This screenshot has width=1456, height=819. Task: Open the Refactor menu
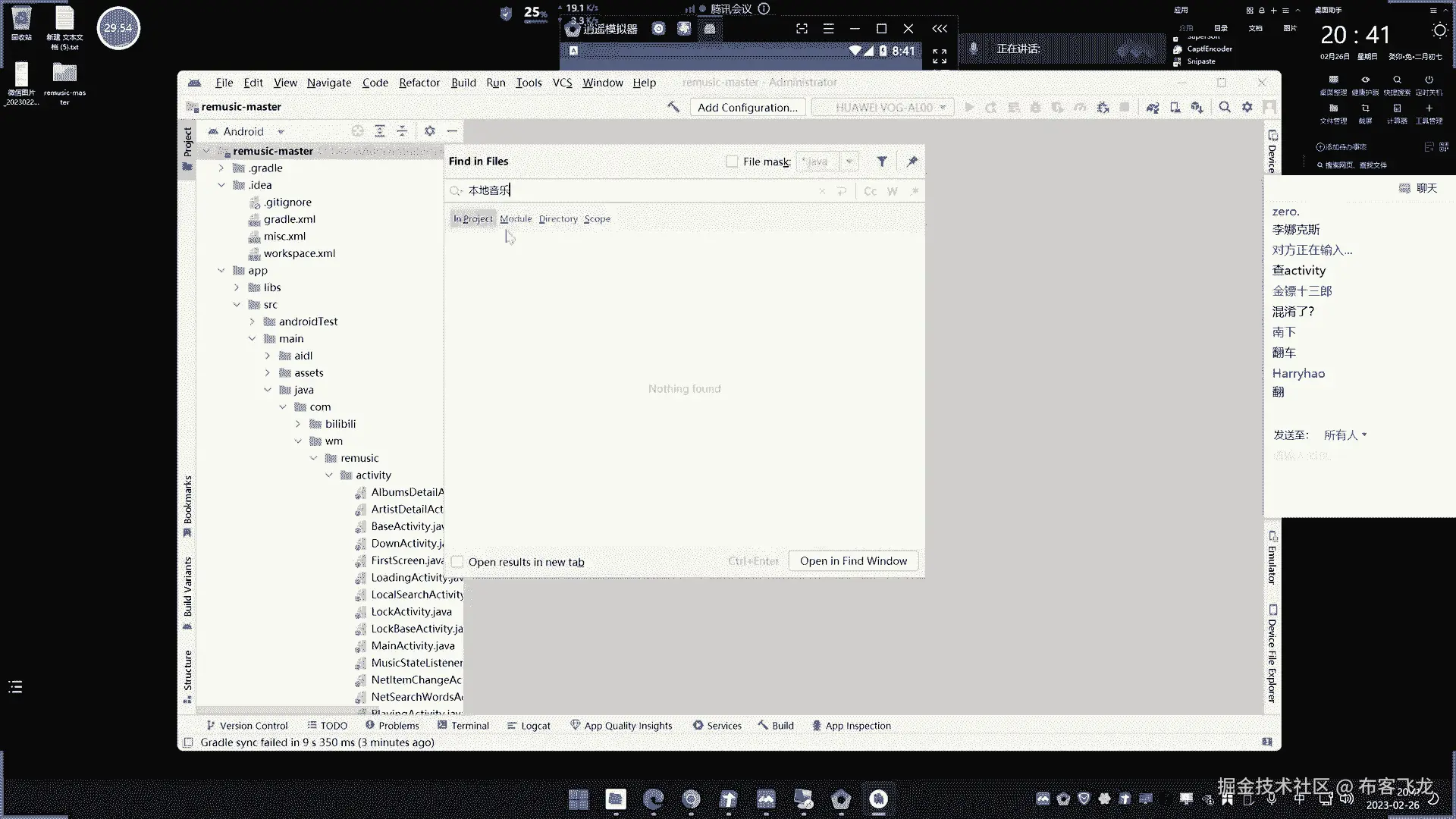pyautogui.click(x=419, y=83)
